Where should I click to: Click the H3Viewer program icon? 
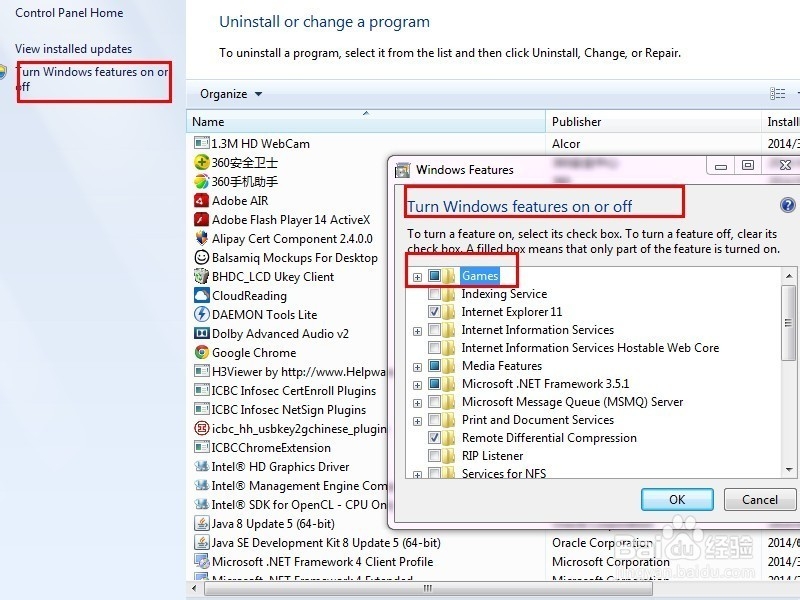pos(202,371)
